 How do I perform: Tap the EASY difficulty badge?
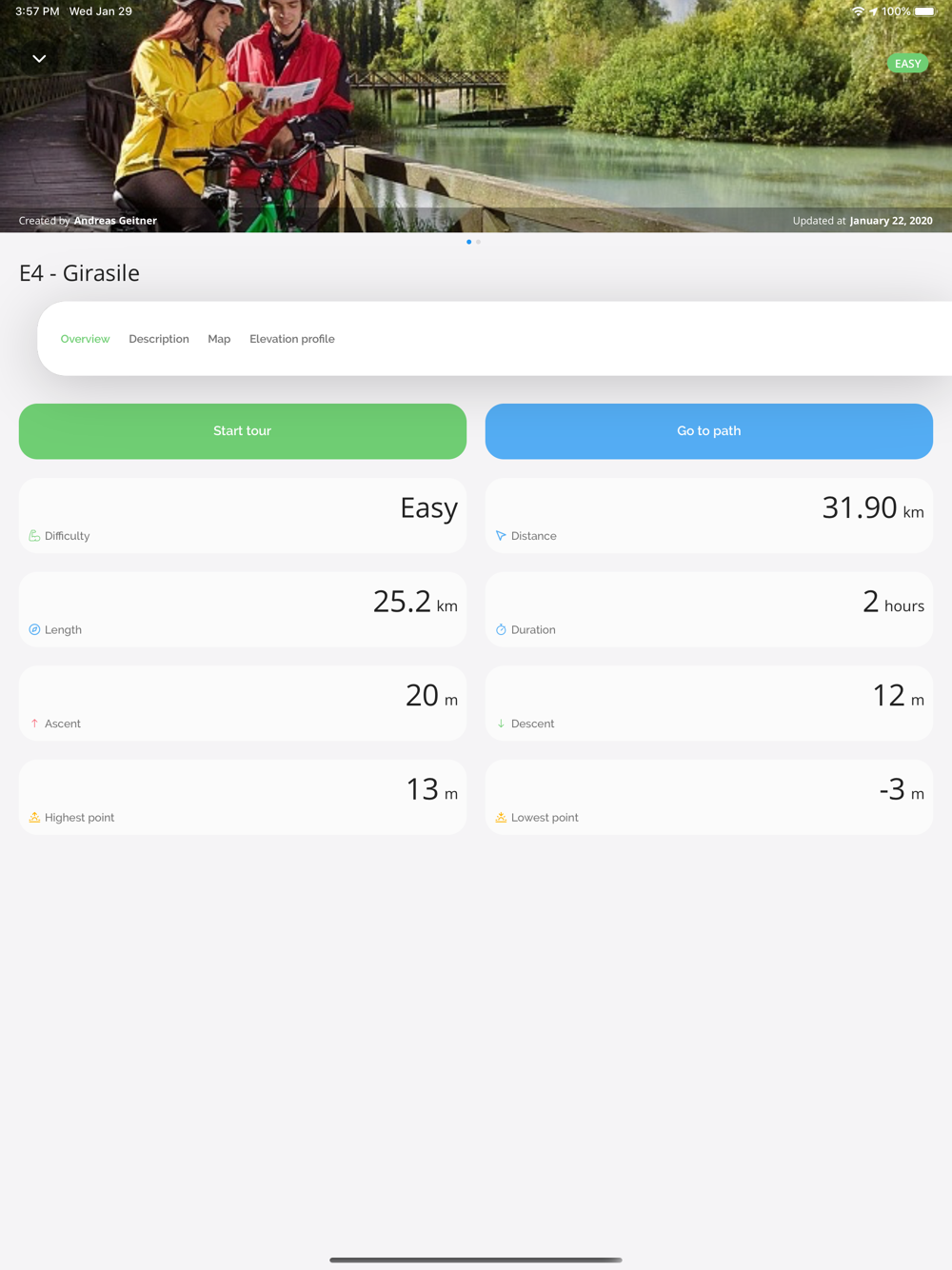point(907,64)
